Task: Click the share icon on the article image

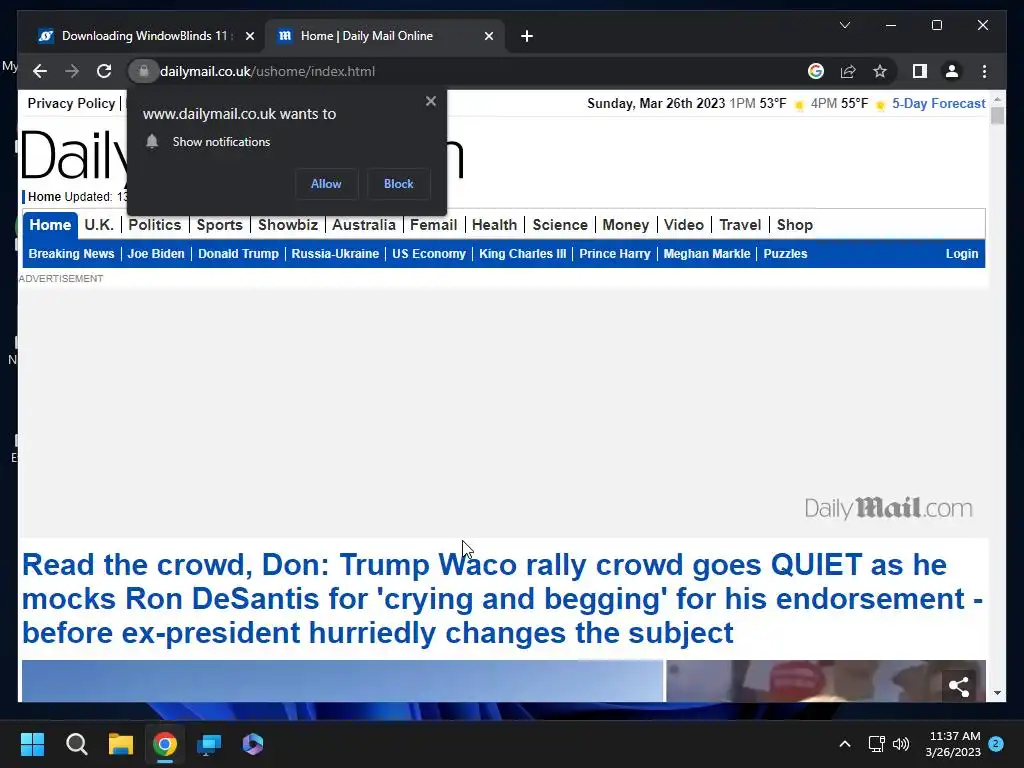Action: click(959, 686)
